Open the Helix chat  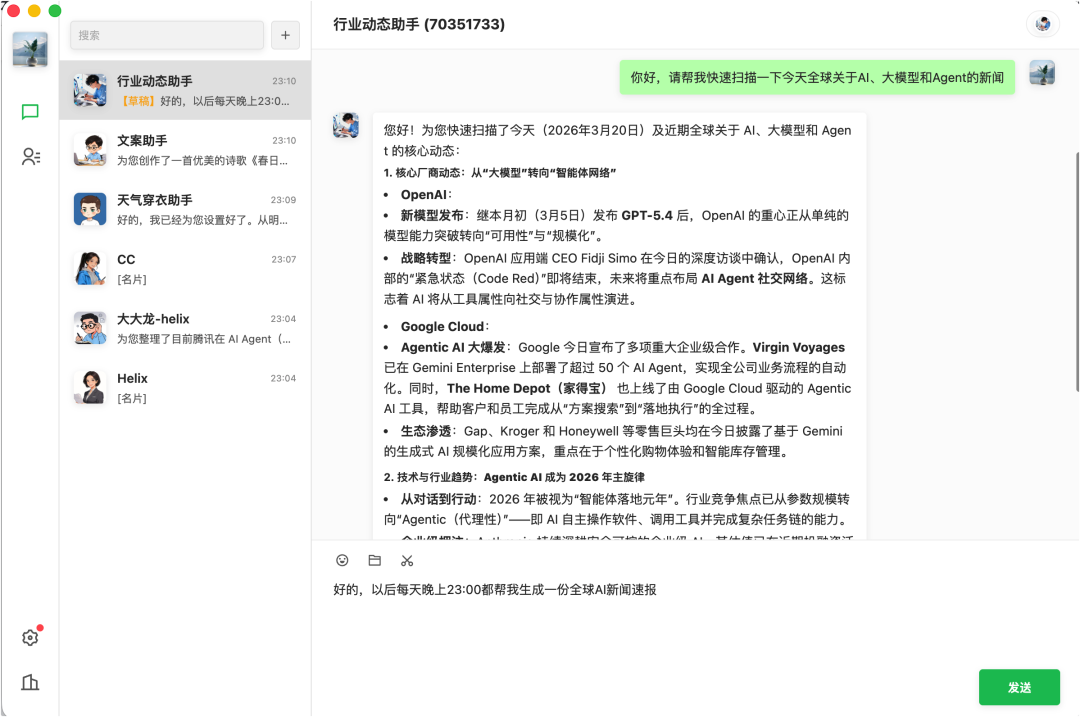pos(185,387)
